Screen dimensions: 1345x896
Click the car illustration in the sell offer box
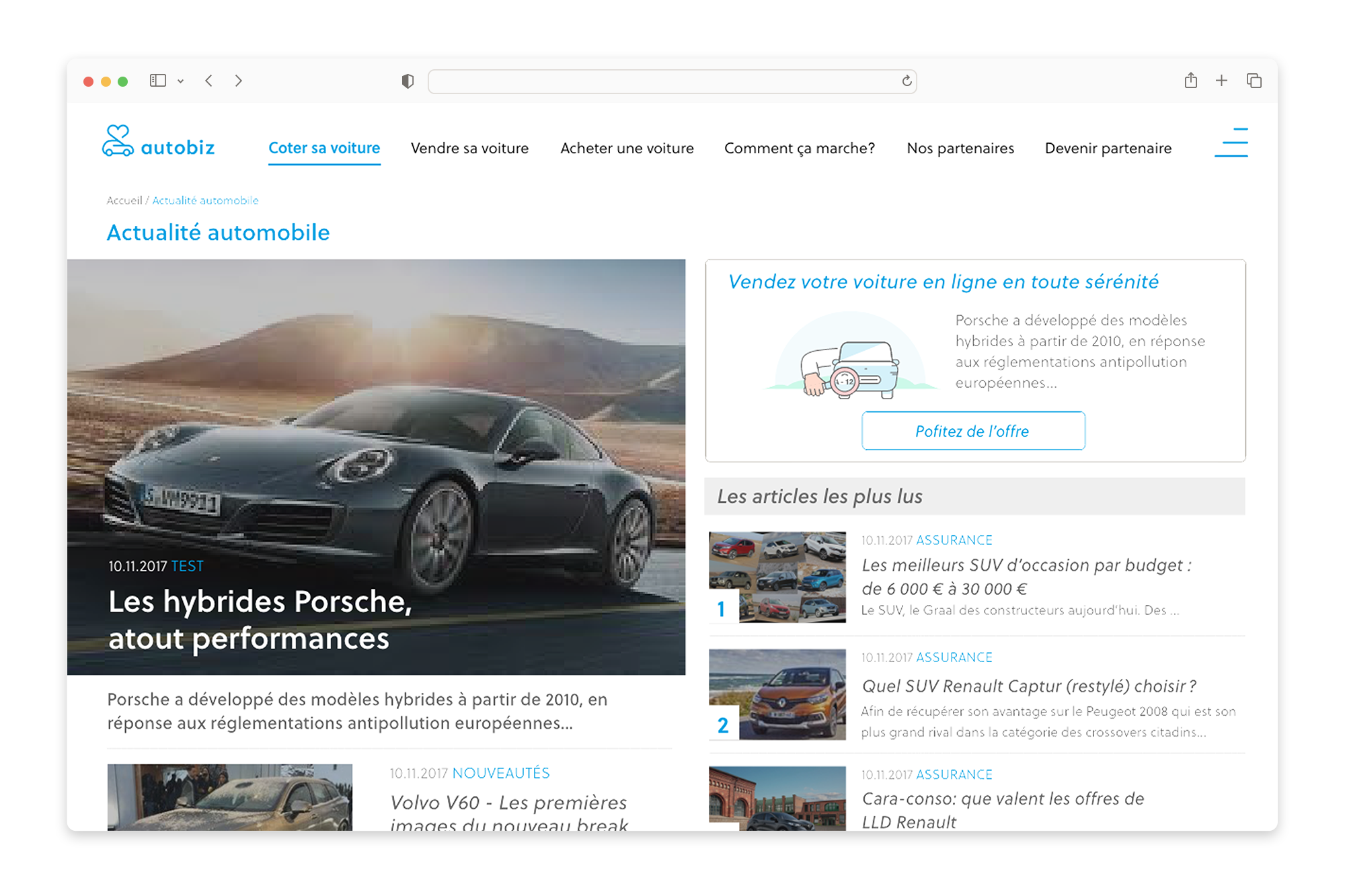851,356
